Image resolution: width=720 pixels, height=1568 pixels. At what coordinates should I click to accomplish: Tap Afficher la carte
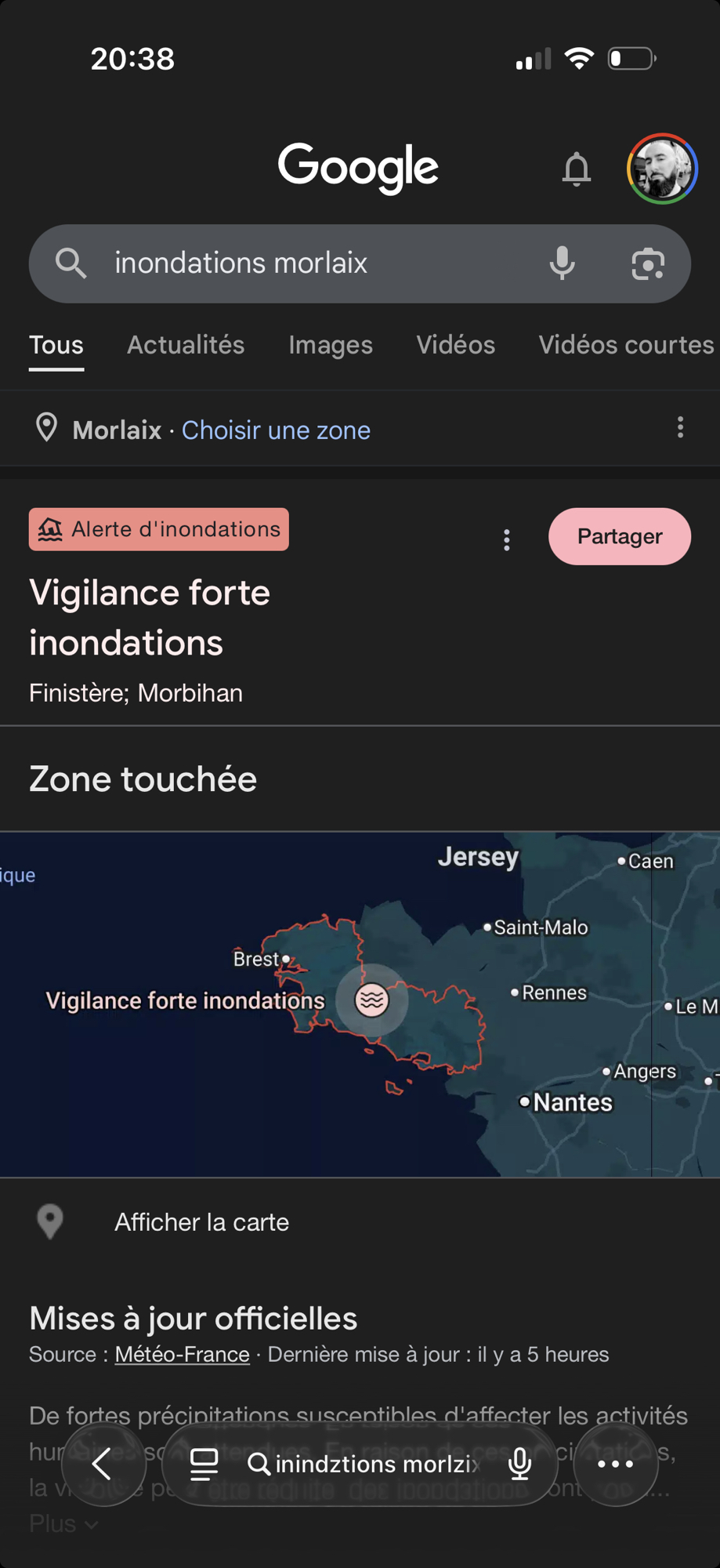tap(201, 1222)
